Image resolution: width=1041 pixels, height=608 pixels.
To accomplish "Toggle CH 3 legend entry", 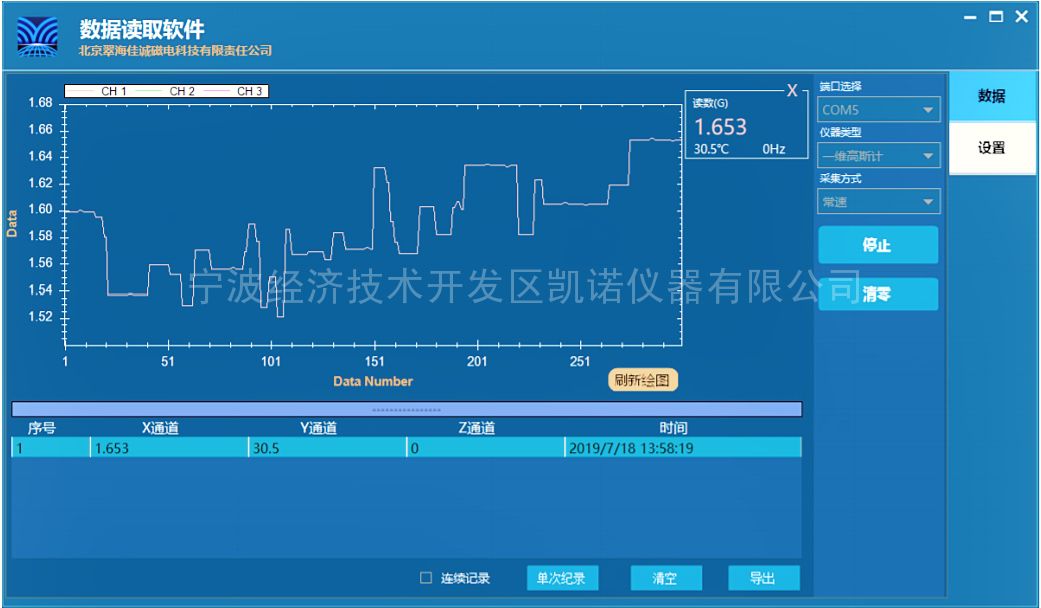I will 236,92.
